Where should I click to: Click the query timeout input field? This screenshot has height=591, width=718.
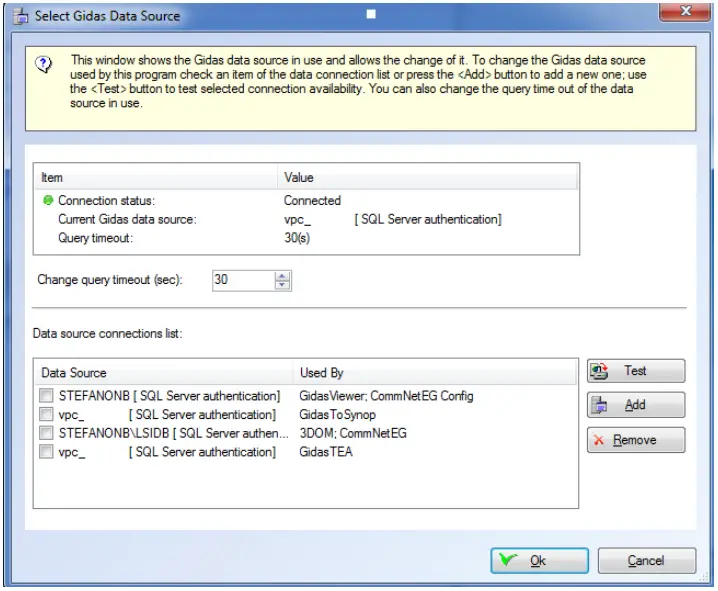[244, 280]
